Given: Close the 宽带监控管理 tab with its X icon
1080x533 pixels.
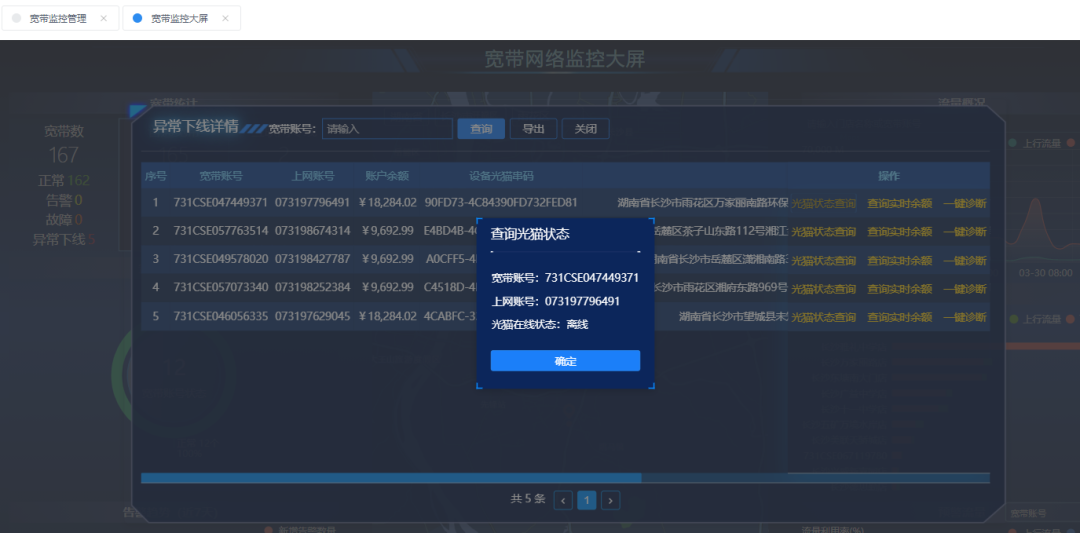Looking at the screenshot, I should 103,18.
